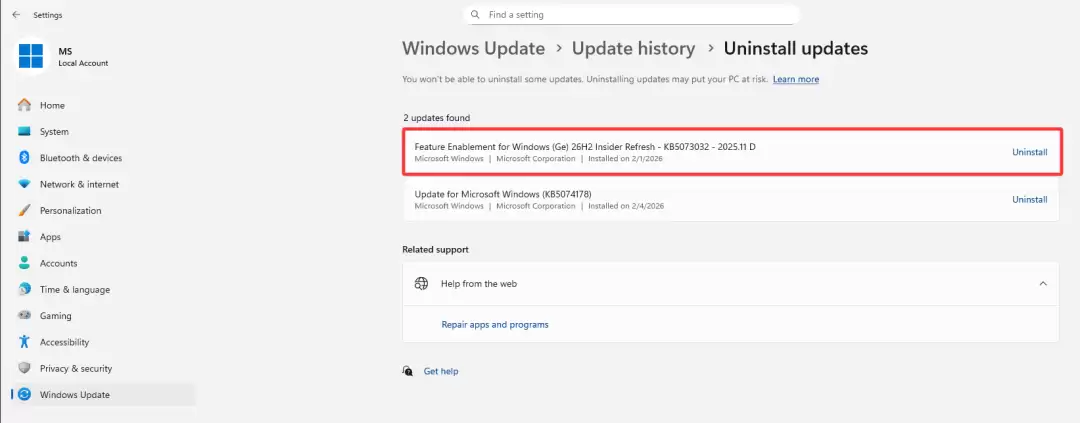Open the Home settings icon

[25, 105]
